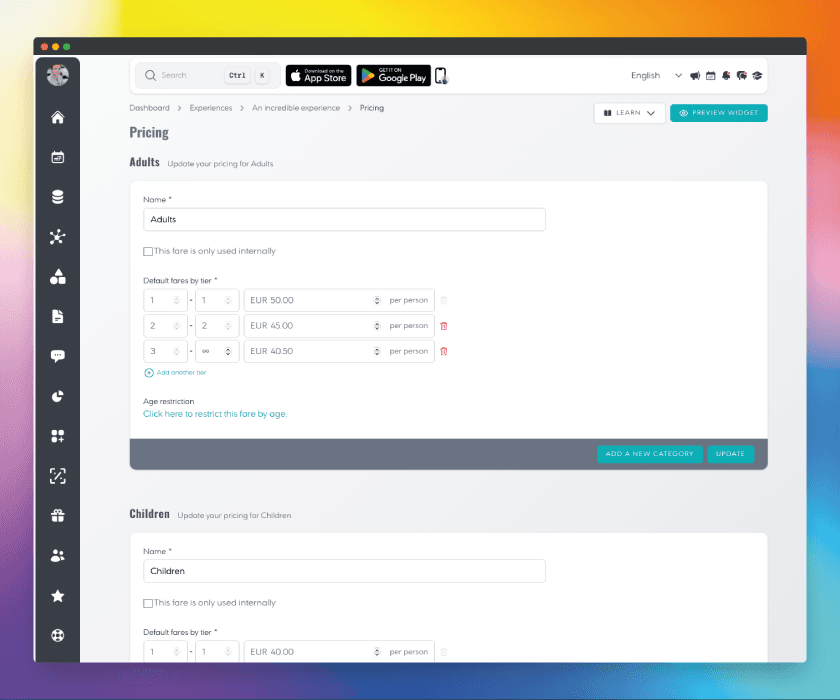Open the document icon in sidebar

(57, 317)
